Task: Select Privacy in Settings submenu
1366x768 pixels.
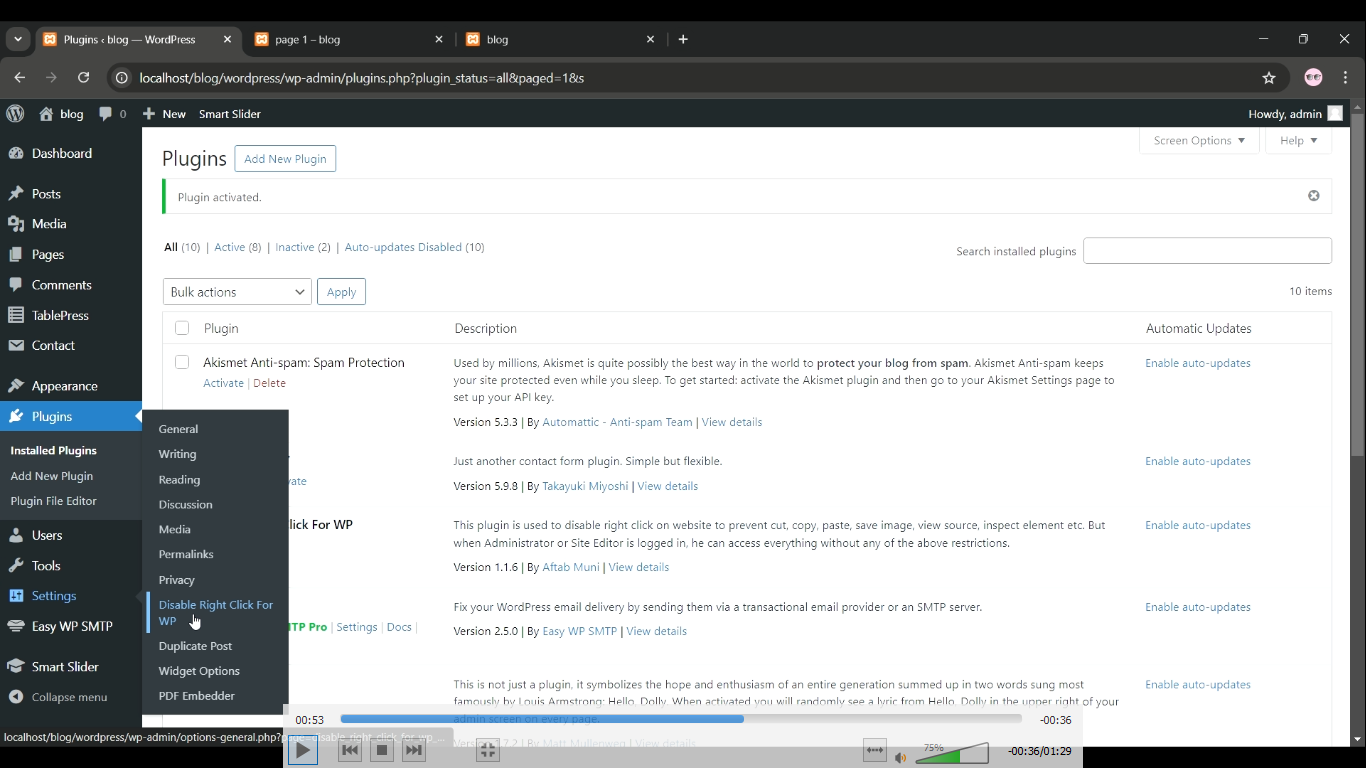Action: (176, 580)
